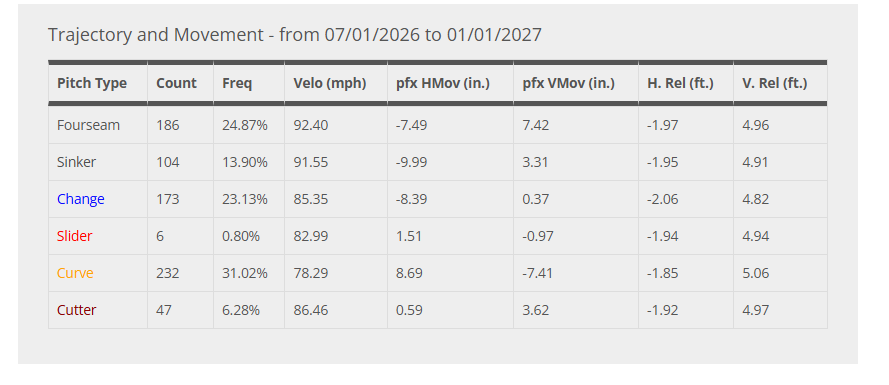The image size is (889, 385).
Task: Open the dark red Cutter link
Action: pos(77,310)
